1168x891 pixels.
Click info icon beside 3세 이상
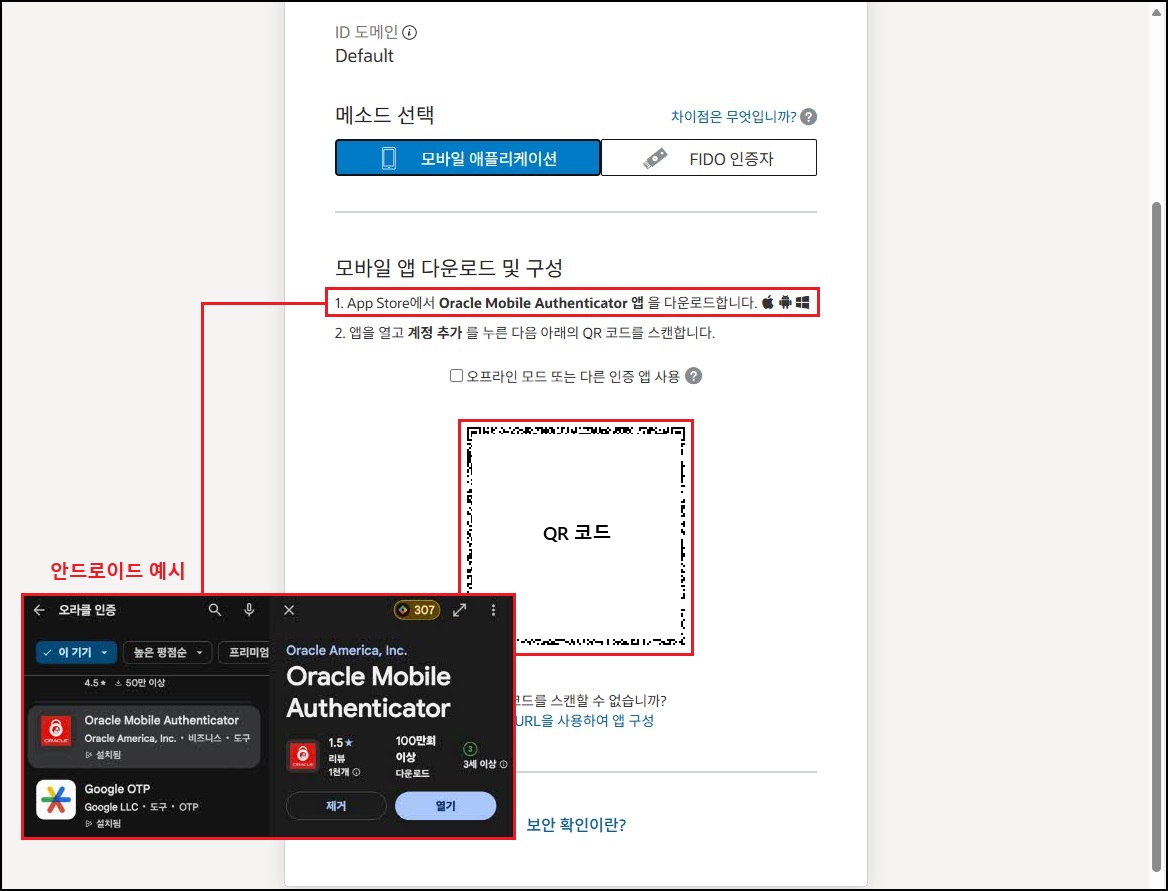coord(504,764)
